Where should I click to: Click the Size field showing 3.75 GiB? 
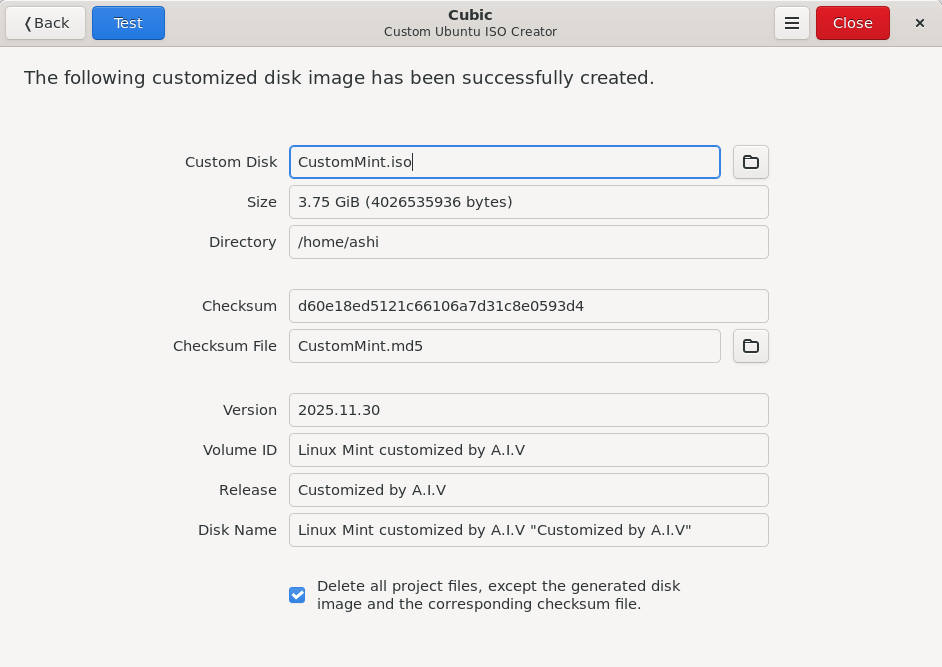coord(528,202)
